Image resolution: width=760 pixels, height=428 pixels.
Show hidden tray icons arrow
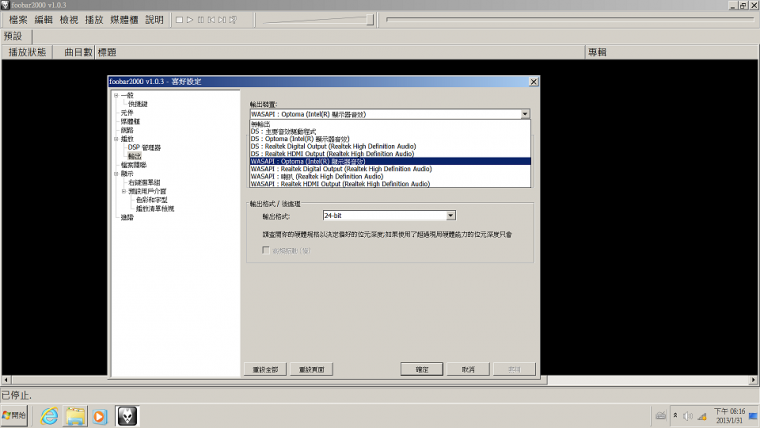pyautogui.click(x=675, y=416)
